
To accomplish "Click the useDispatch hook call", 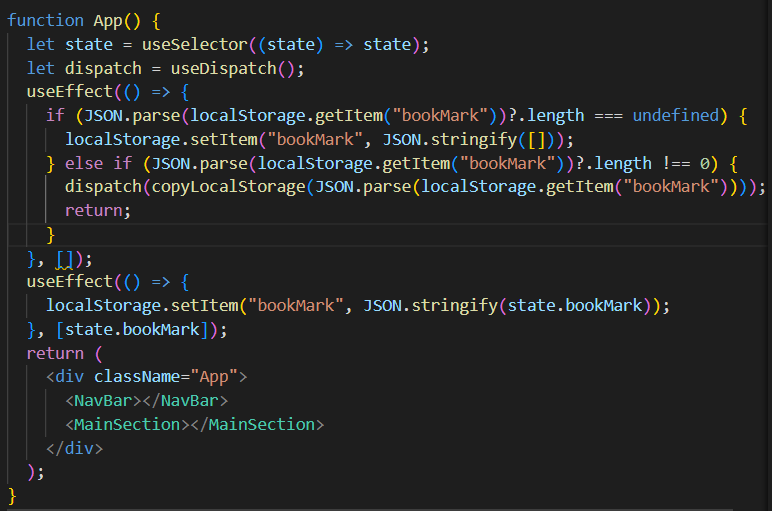I will 224,68.
